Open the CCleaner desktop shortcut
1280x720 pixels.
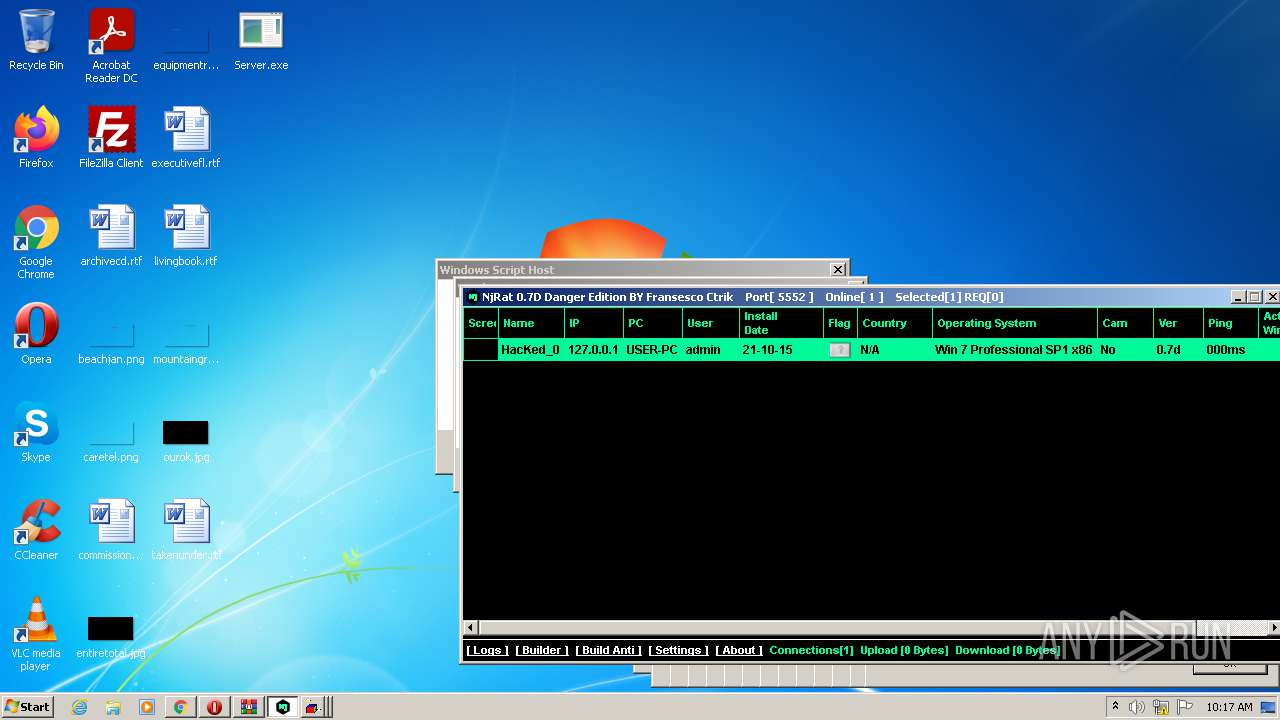click(x=36, y=530)
